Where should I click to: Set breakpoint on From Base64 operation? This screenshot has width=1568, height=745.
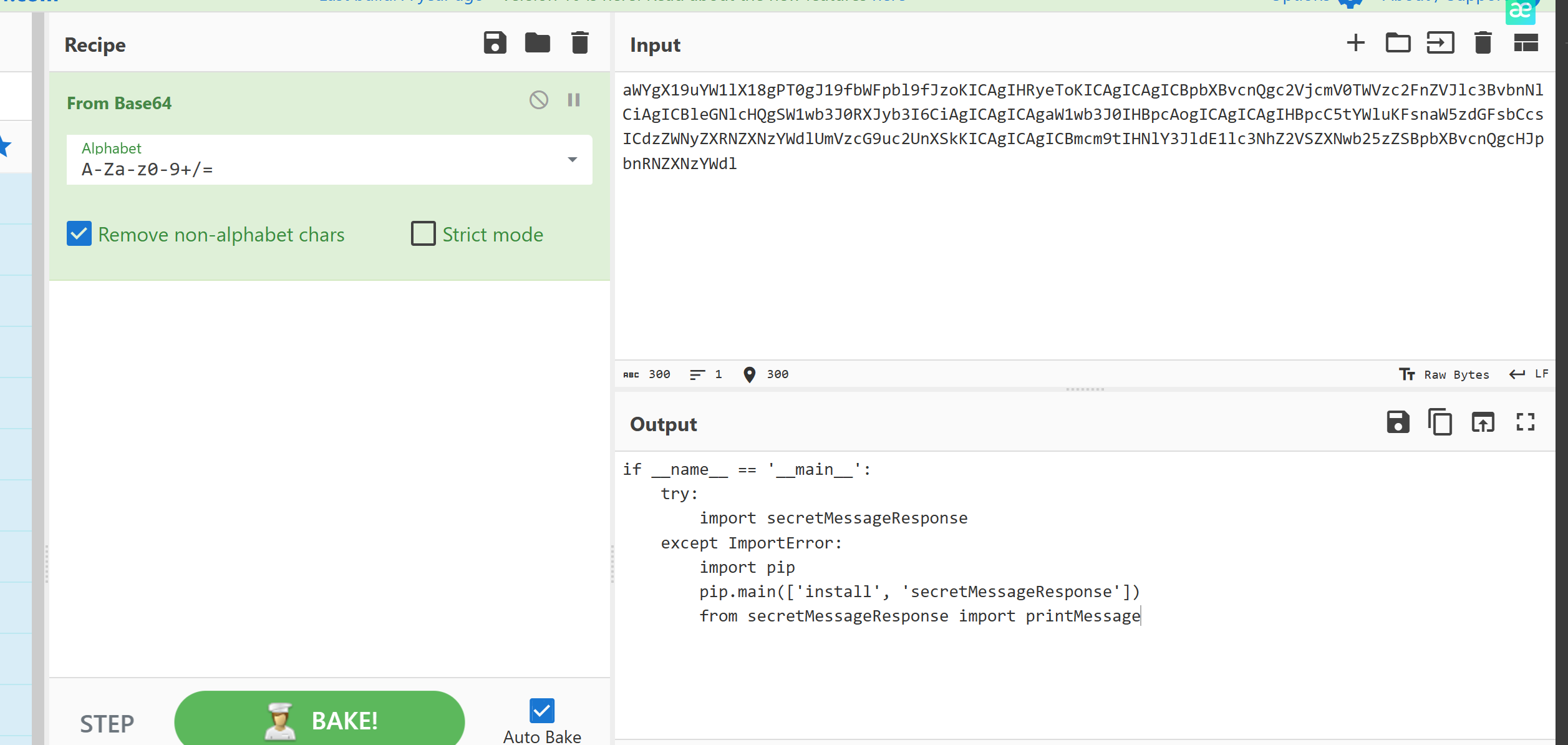tap(574, 100)
